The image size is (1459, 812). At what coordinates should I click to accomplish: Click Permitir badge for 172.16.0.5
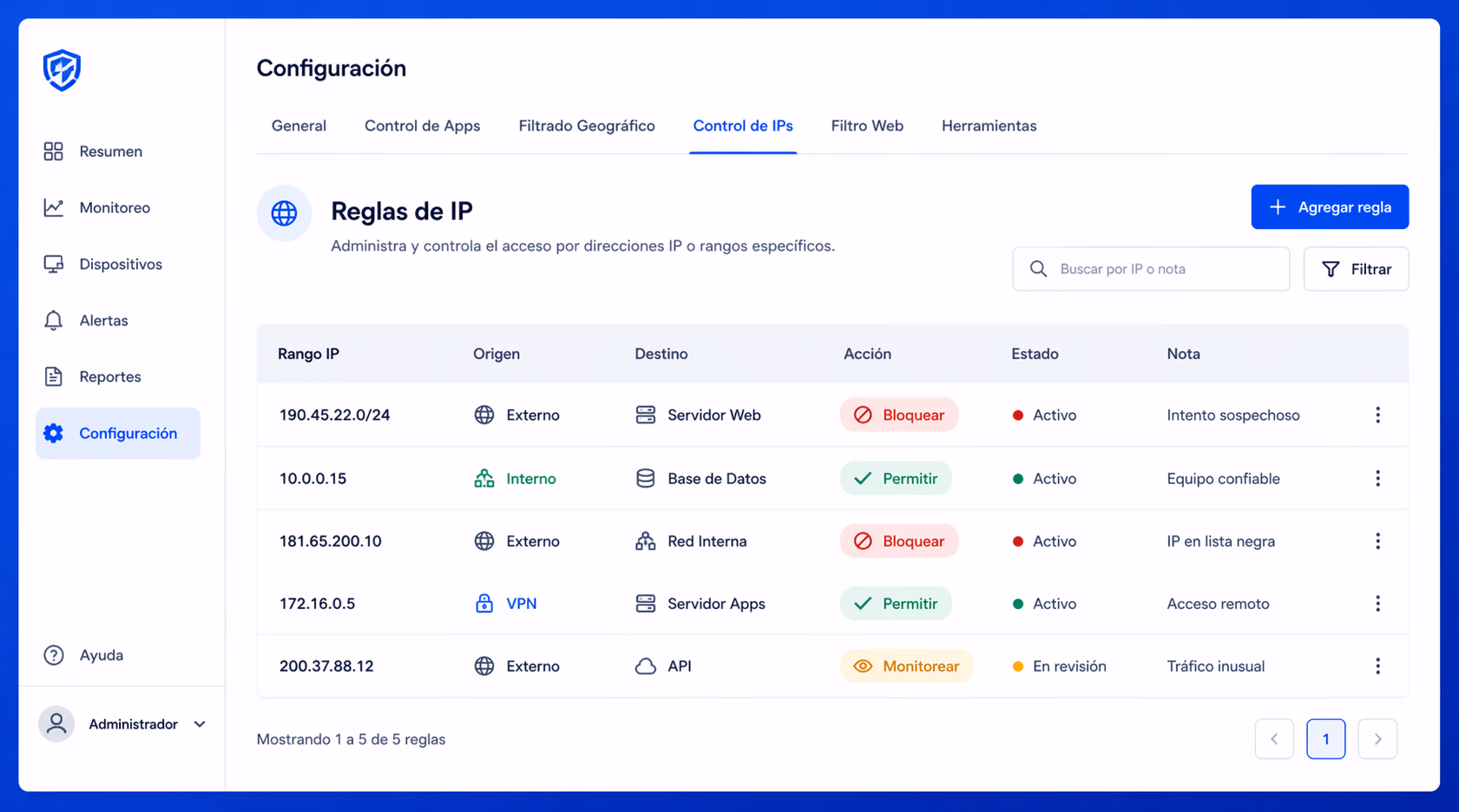pos(896,604)
